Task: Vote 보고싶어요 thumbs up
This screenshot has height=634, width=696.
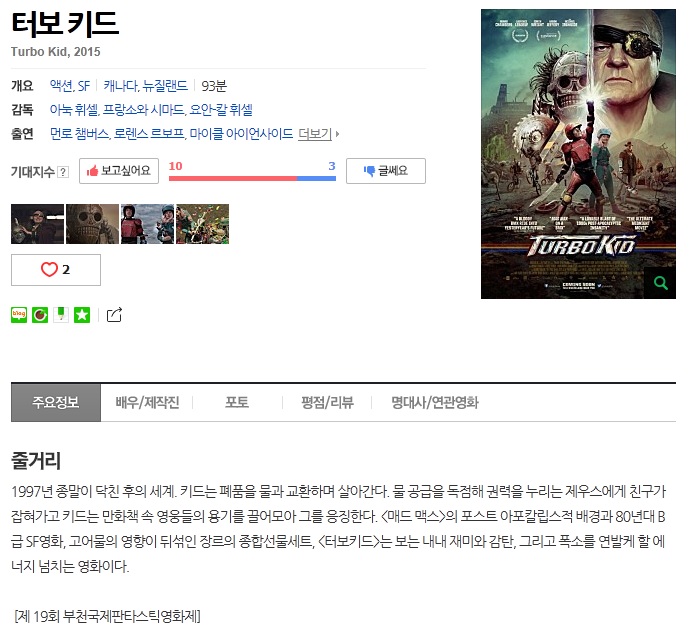Action: (x=119, y=171)
